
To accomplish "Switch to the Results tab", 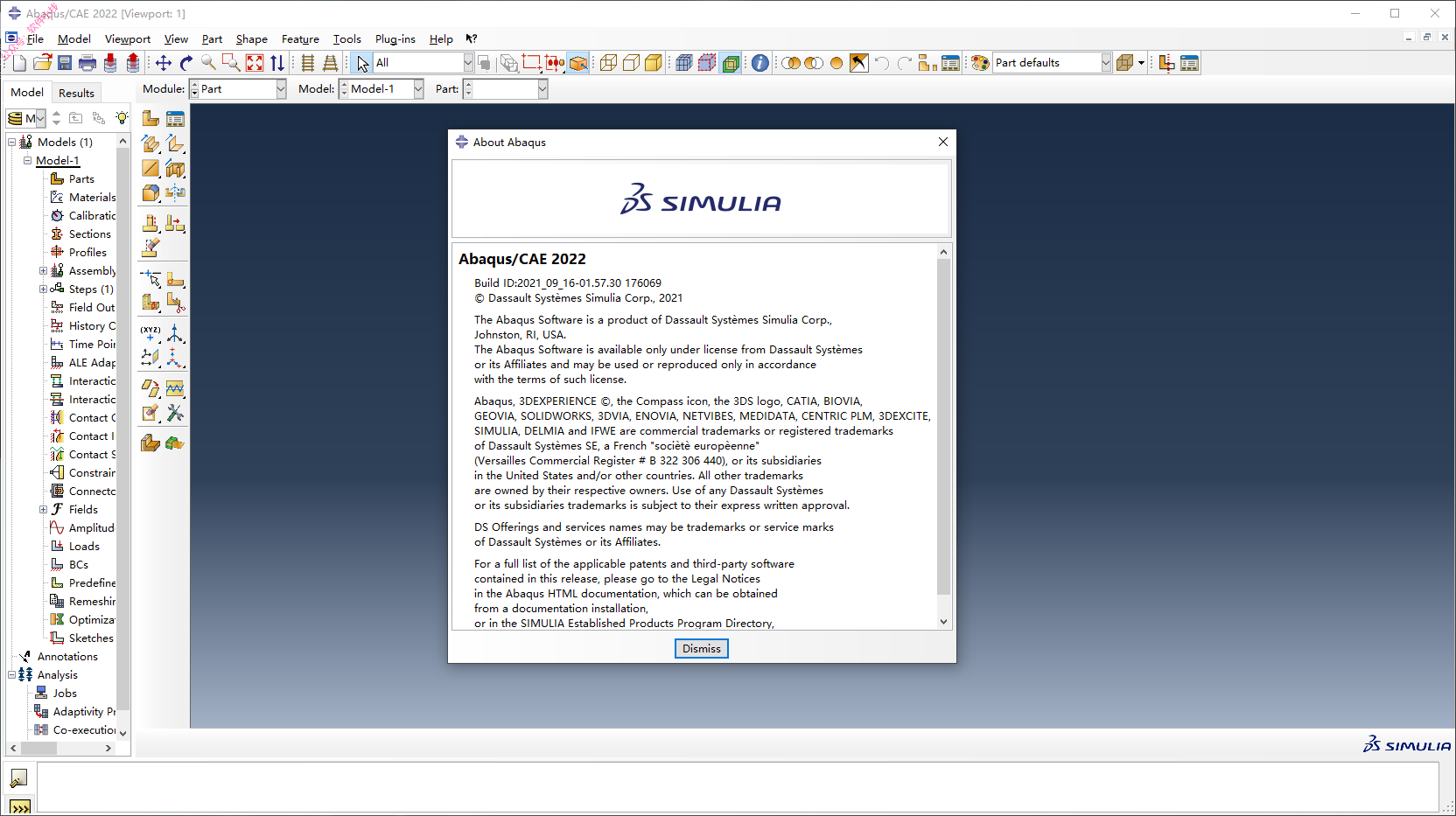I will click(x=76, y=93).
